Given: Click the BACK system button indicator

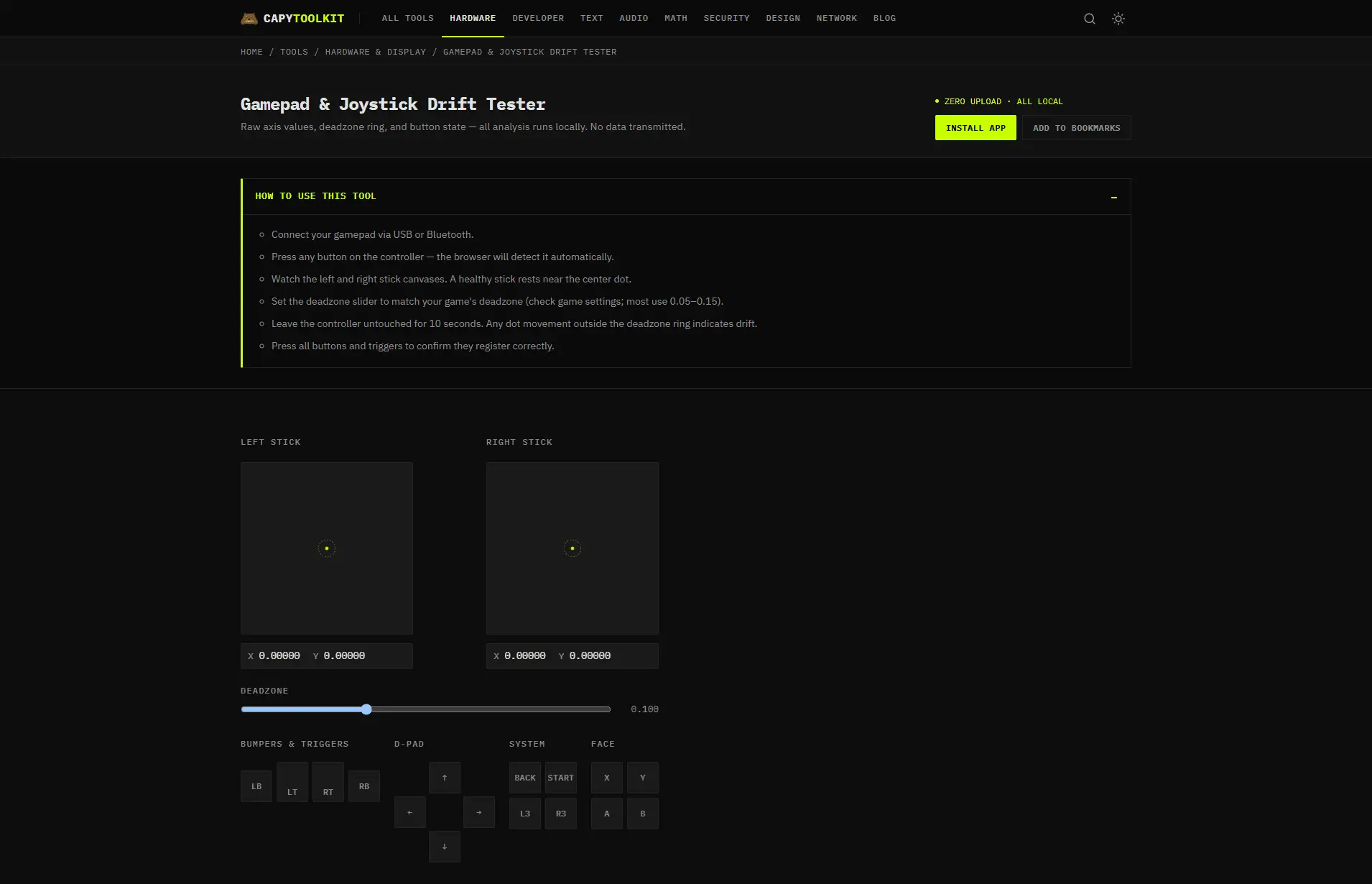Looking at the screenshot, I should point(525,778).
